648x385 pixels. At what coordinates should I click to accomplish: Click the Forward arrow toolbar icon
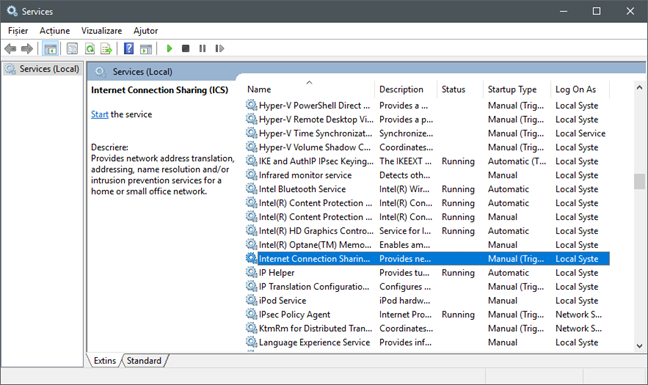27,49
